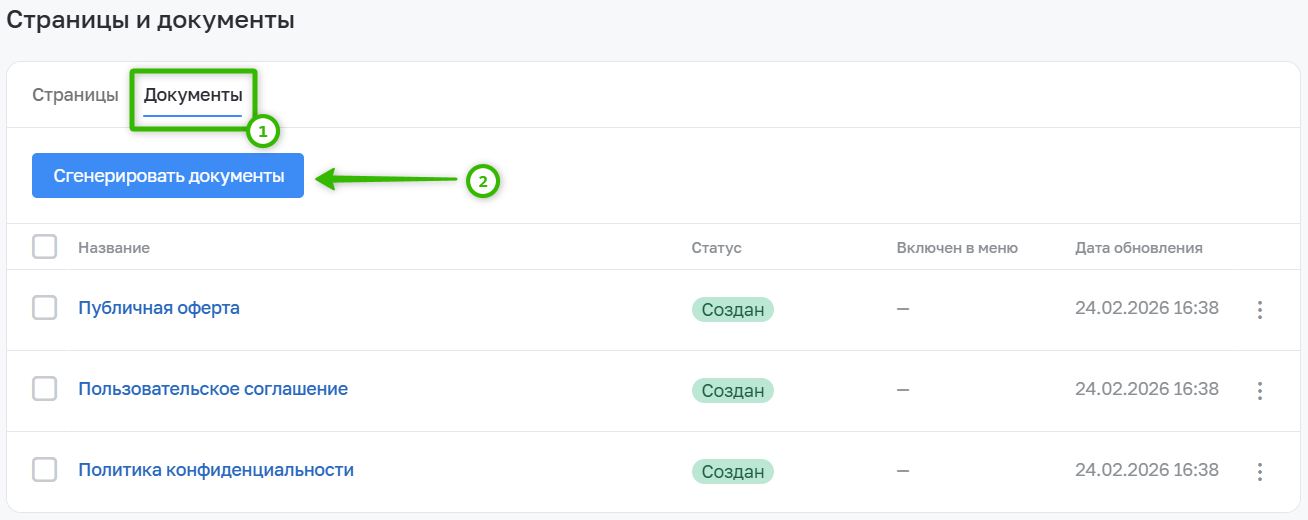The height and width of the screenshot is (520, 1308).
Task: Check the box next to Публичная оферта
Action: [44, 308]
